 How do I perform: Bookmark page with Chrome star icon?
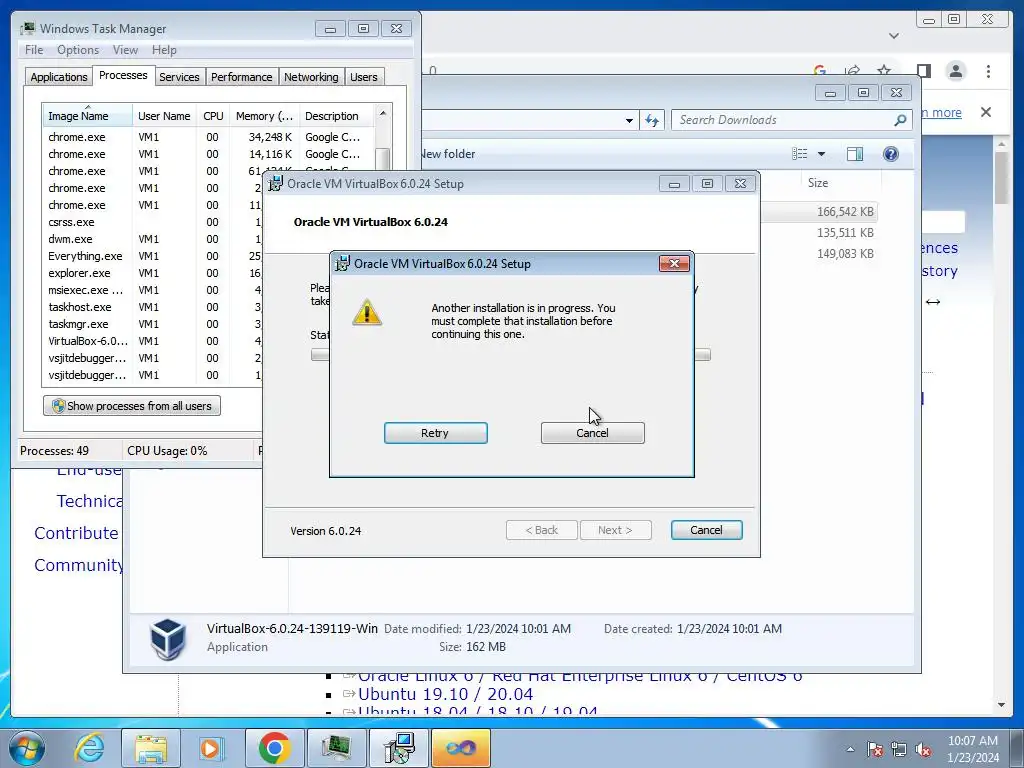point(884,71)
